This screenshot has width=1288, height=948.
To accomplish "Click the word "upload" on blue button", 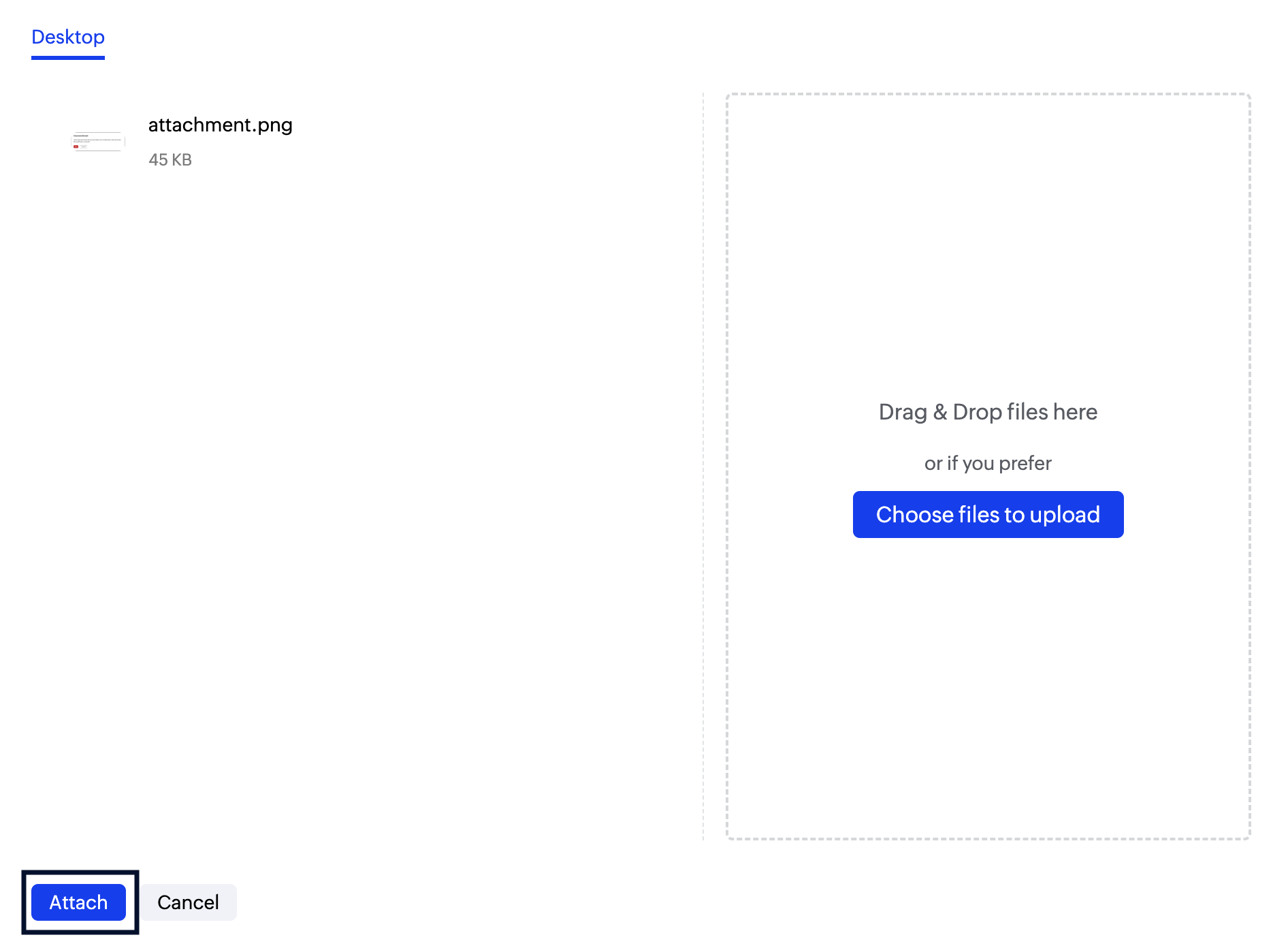I will [x=1065, y=515].
